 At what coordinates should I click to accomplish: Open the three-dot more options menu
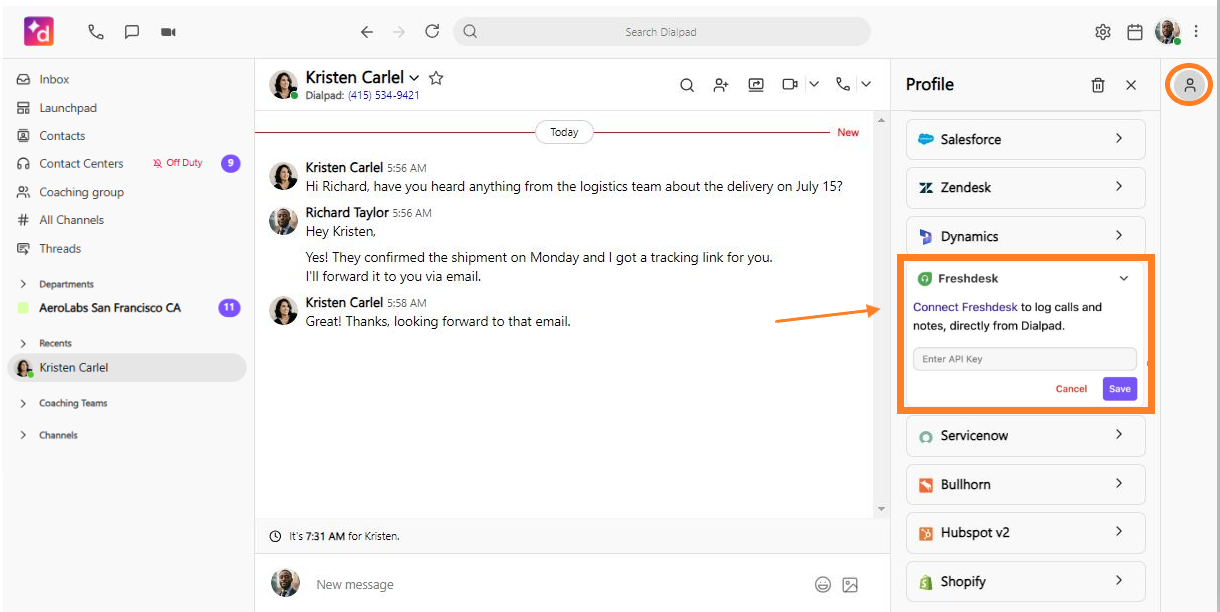tap(1197, 32)
